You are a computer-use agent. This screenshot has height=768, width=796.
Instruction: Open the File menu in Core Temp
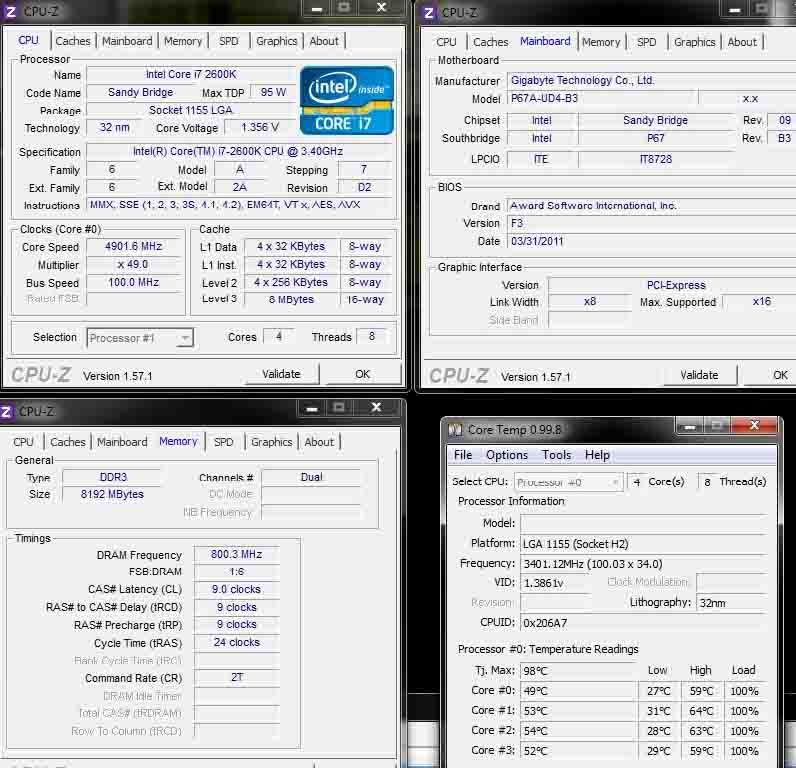[462, 455]
